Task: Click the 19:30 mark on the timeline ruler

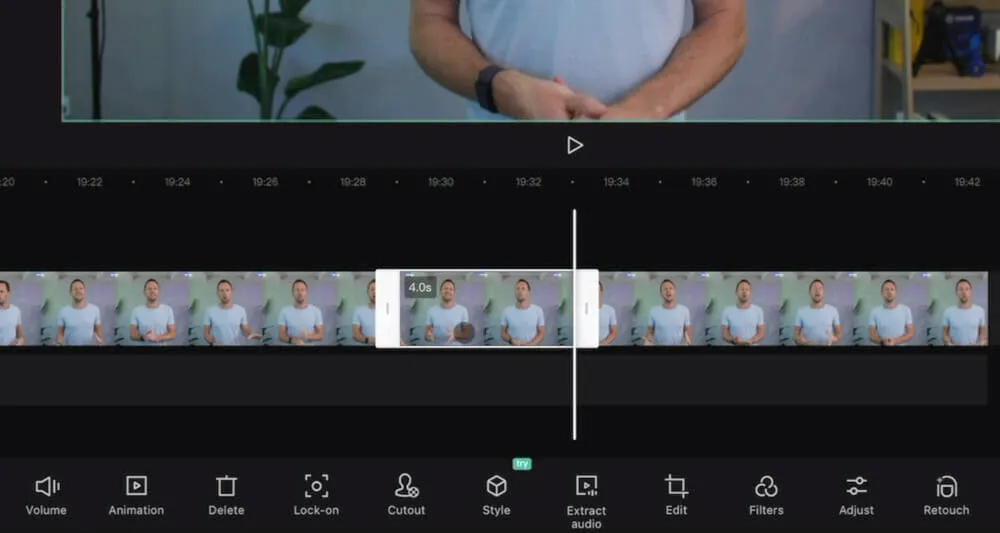Action: tap(441, 182)
